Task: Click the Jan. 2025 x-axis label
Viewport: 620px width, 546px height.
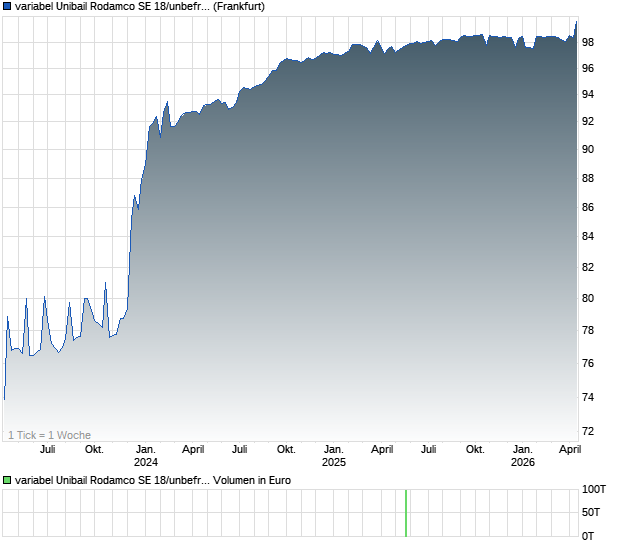Action: (334, 455)
